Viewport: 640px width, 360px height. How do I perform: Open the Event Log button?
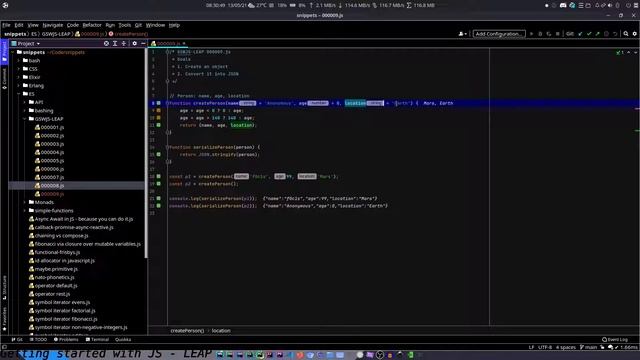615,340
